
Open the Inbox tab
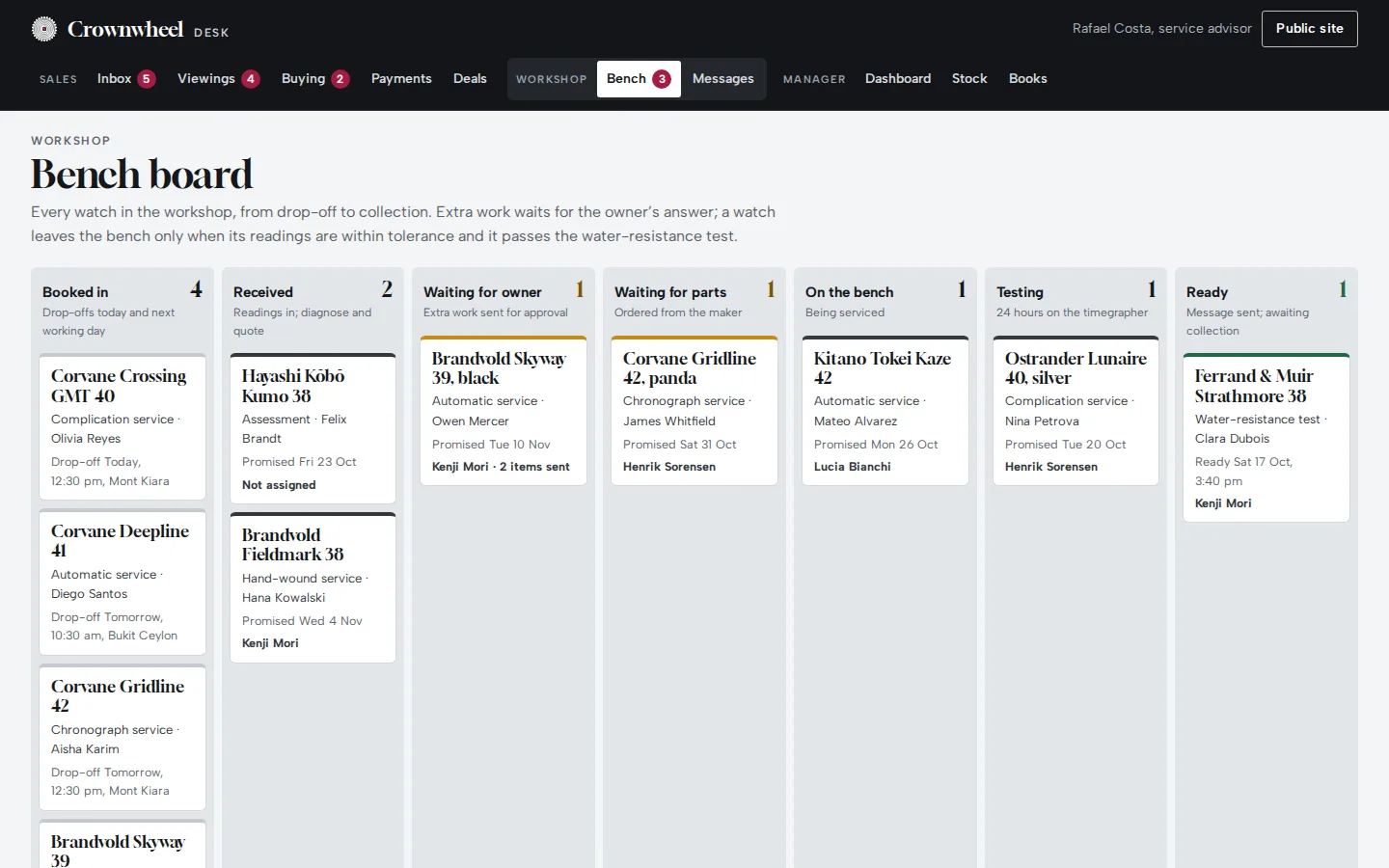(126, 79)
